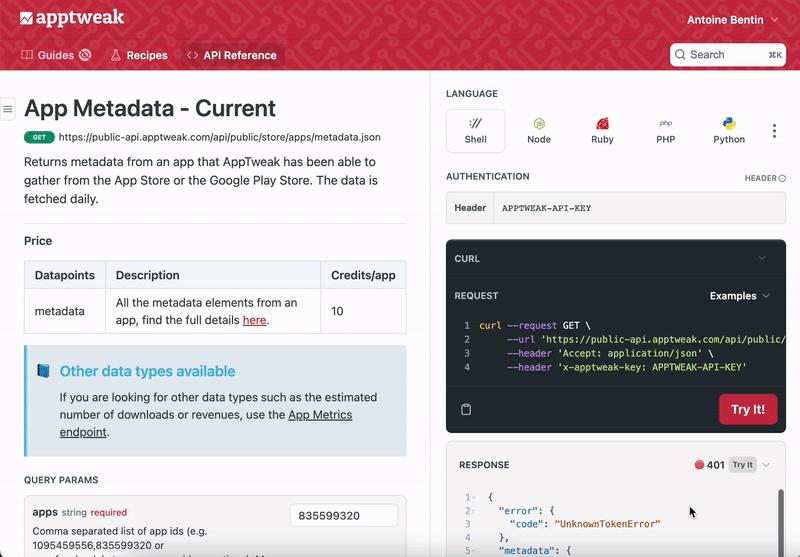Click the APPTWEAK-API-KEY header input

click(639, 208)
